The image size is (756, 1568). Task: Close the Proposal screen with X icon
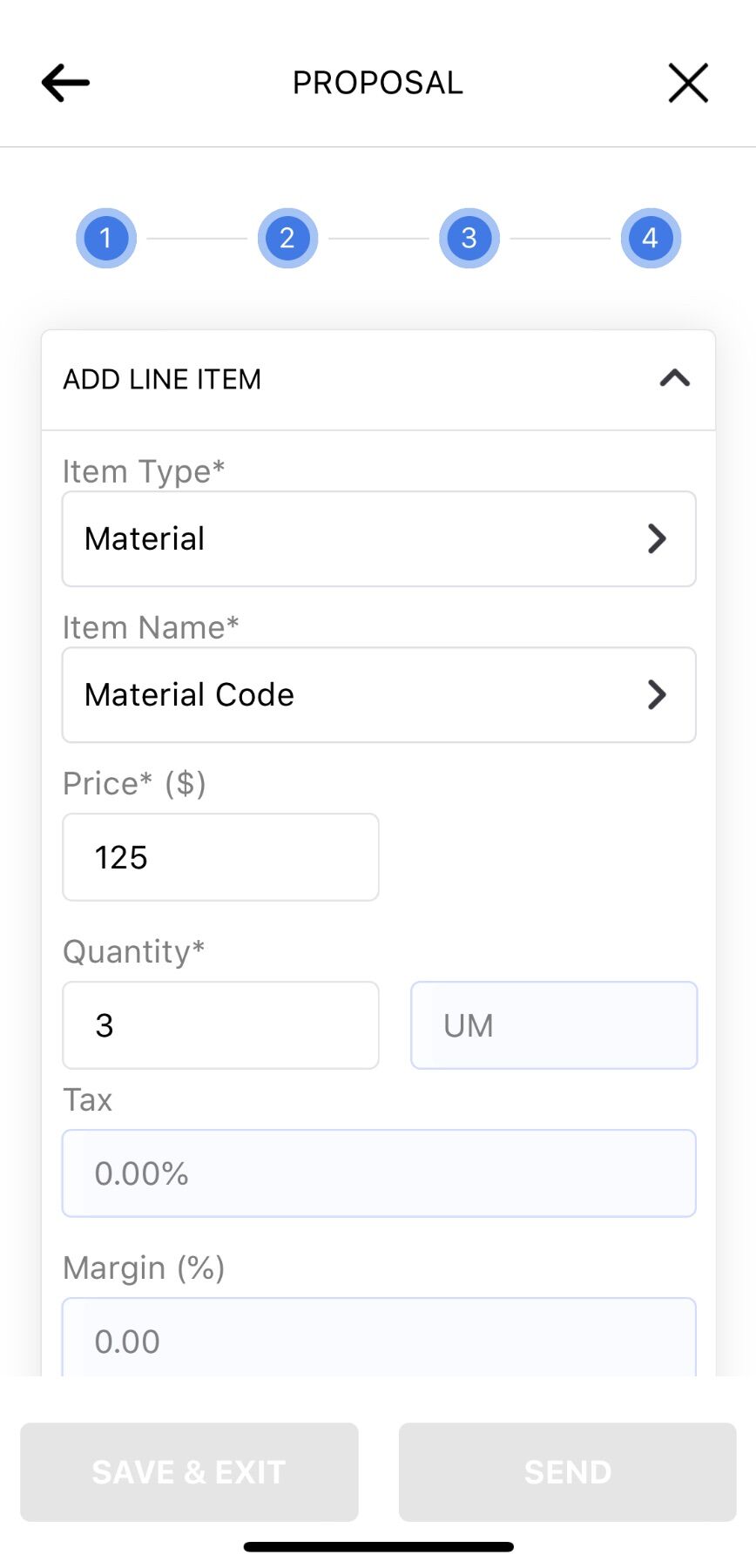(x=688, y=83)
